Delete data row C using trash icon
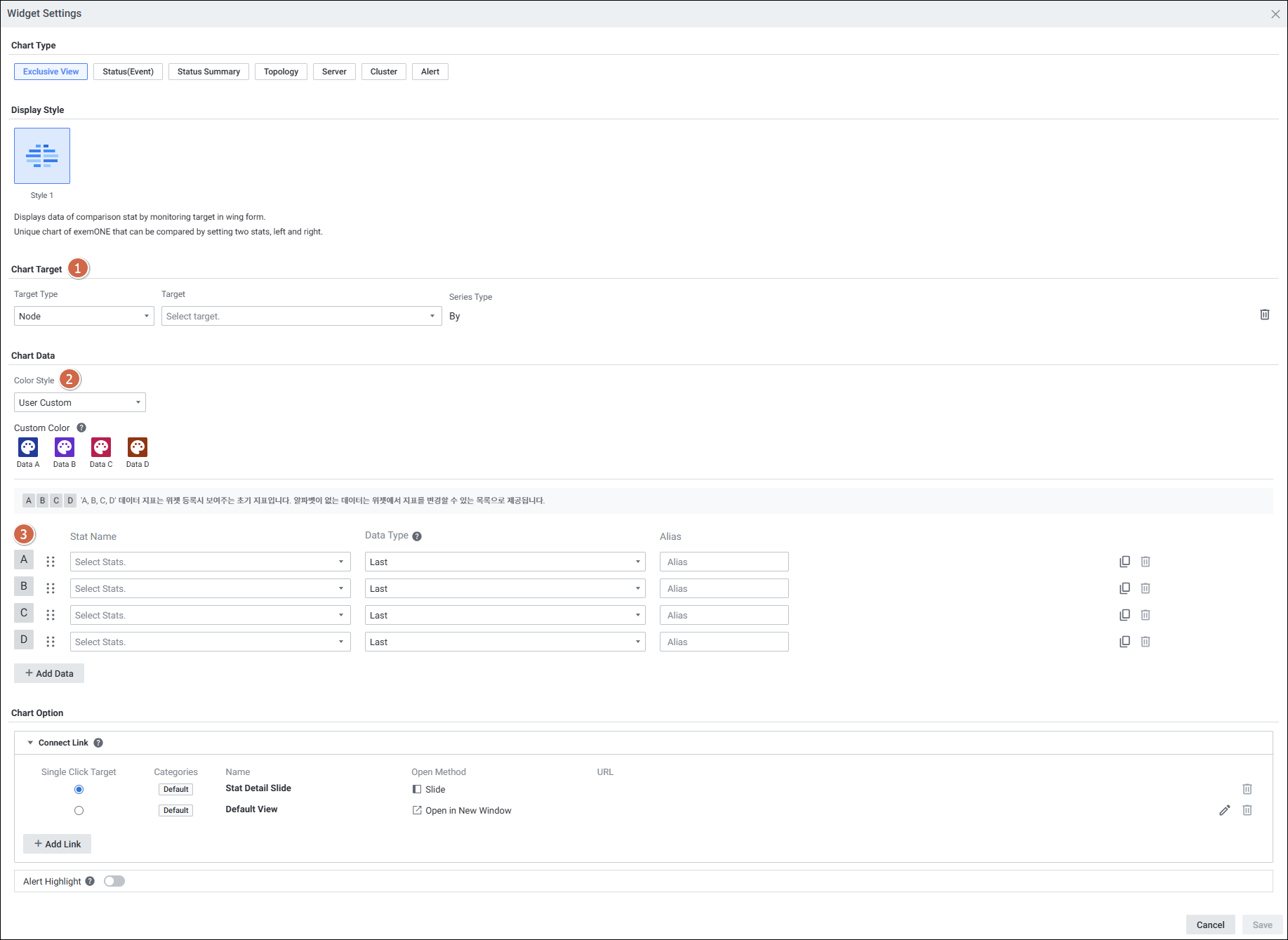1288x940 pixels. 1145,615
